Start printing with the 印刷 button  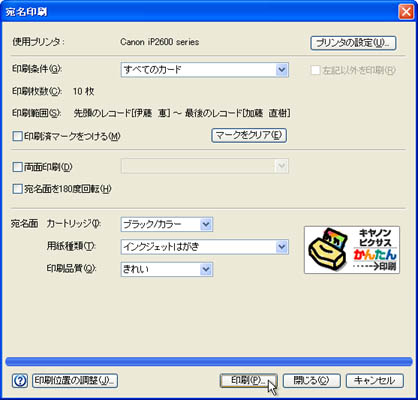[248, 380]
